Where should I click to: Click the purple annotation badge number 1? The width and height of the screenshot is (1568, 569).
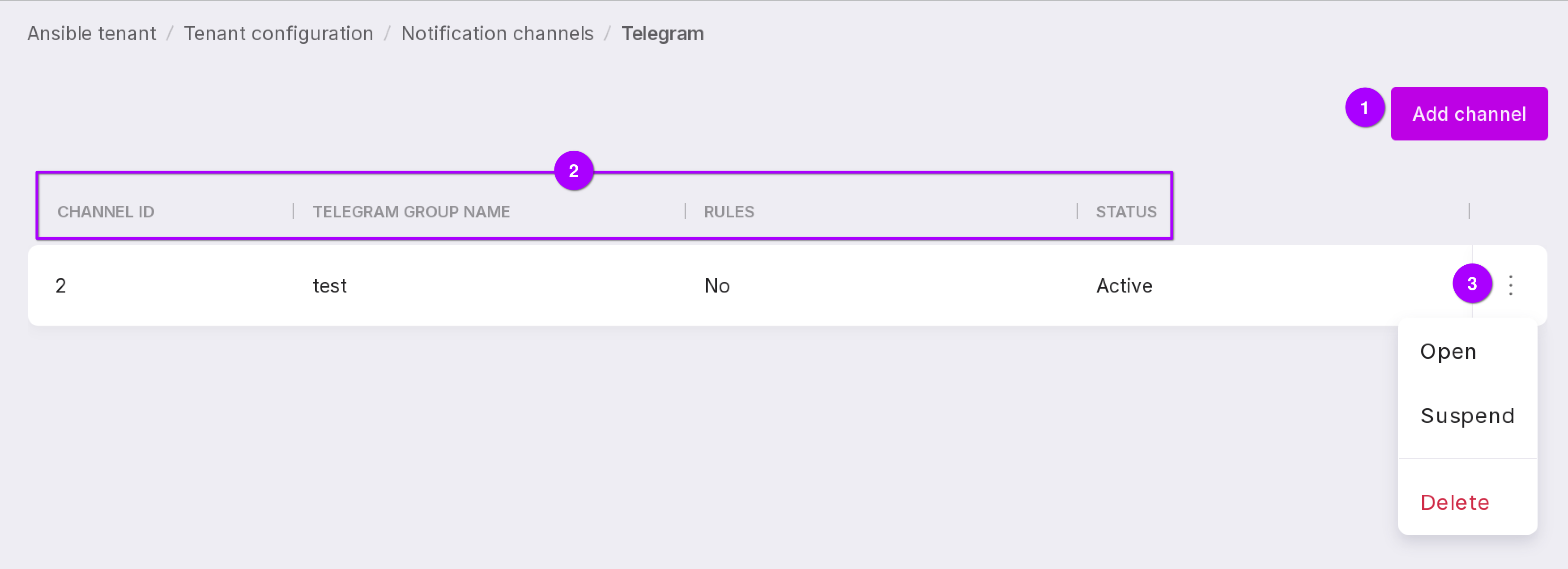tap(1364, 108)
